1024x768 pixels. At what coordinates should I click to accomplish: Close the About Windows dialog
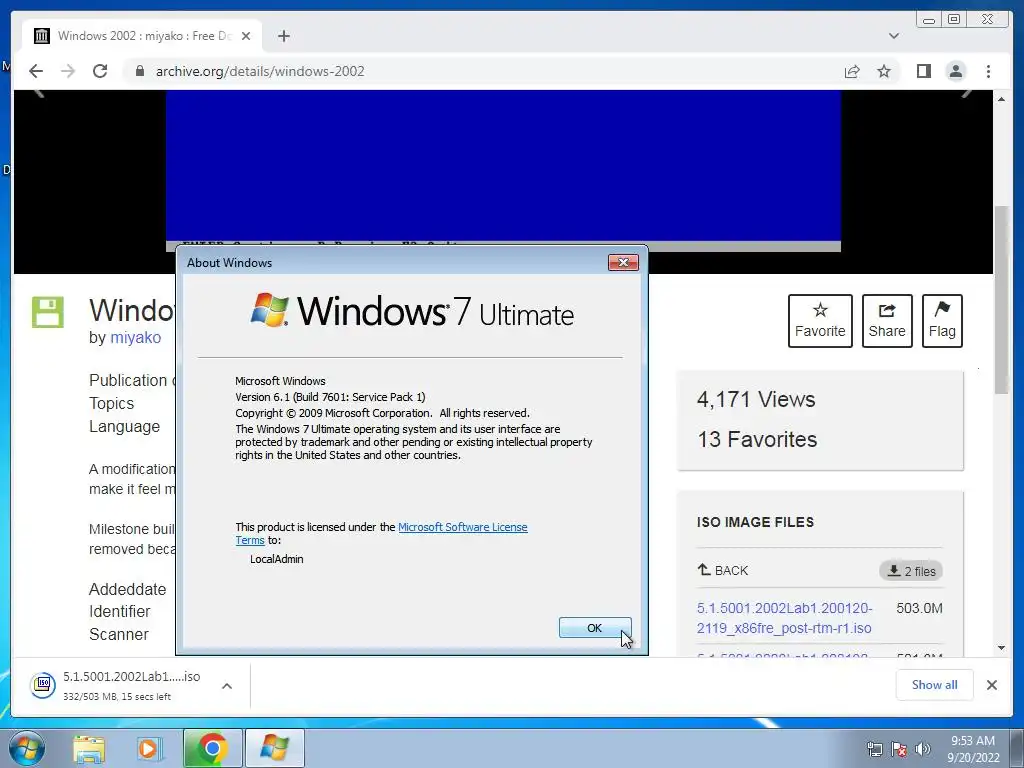[x=623, y=262]
